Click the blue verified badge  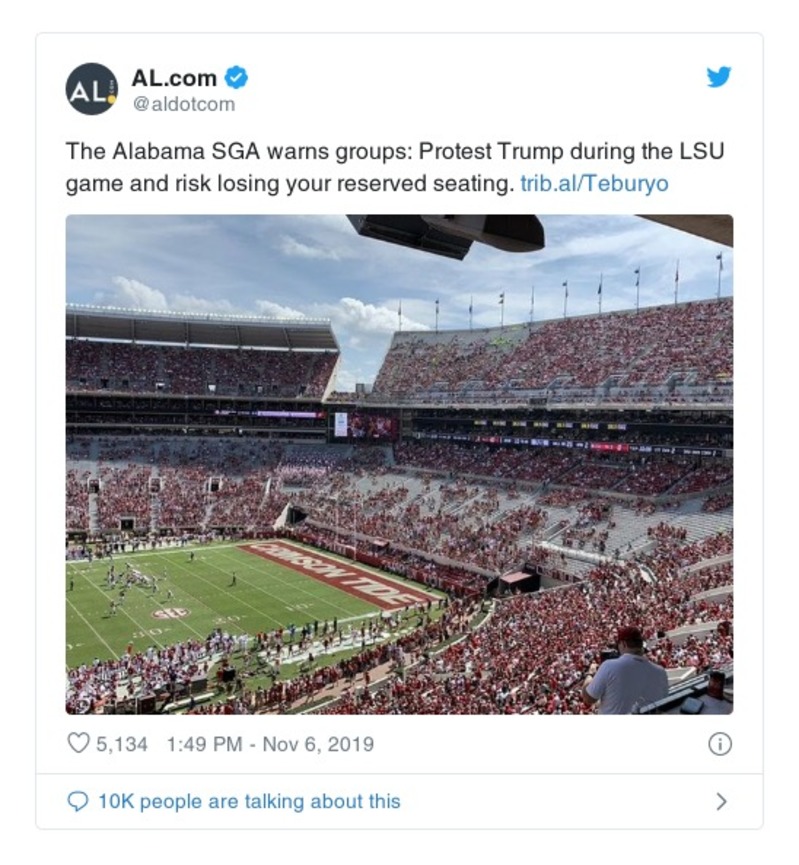click(236, 77)
